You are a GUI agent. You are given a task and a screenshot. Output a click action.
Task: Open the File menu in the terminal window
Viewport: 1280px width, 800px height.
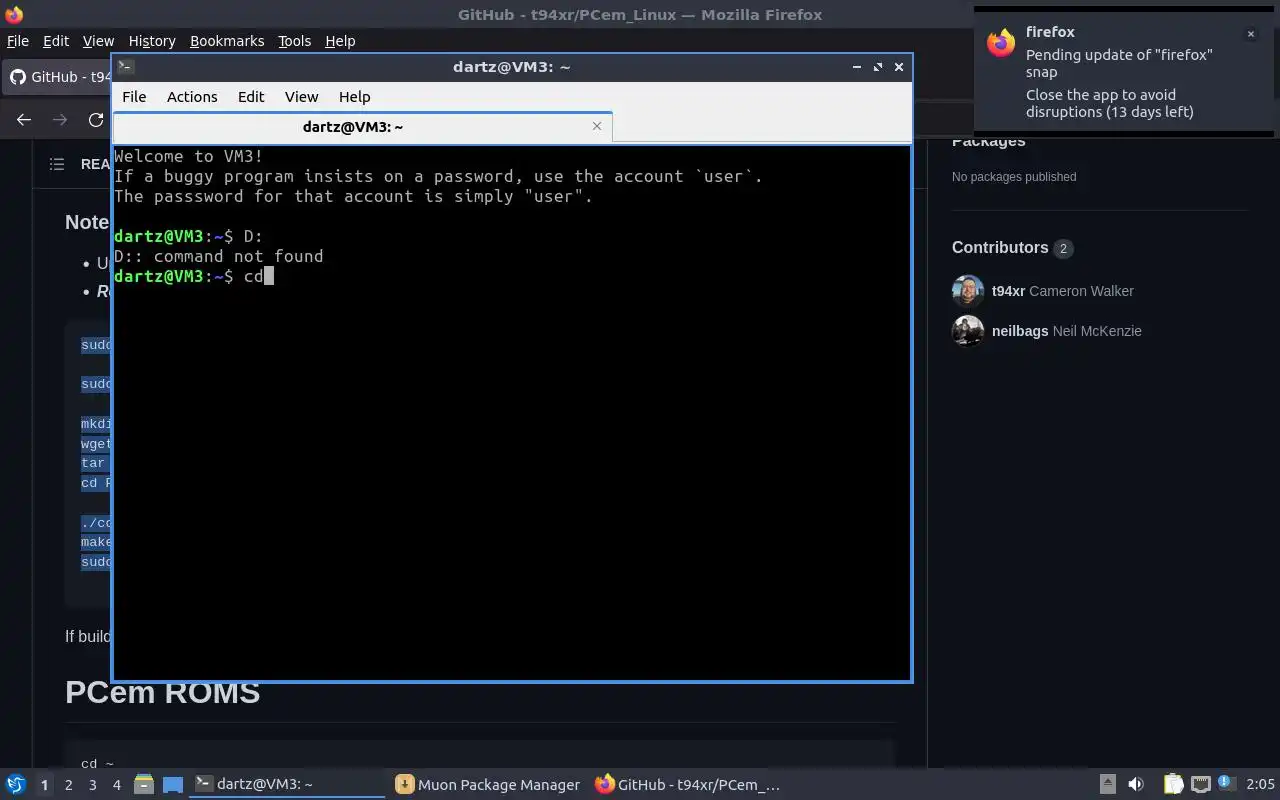click(134, 97)
